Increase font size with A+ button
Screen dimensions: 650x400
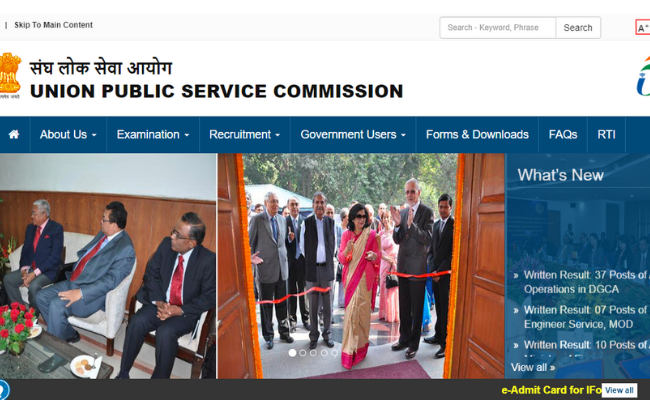pos(643,28)
